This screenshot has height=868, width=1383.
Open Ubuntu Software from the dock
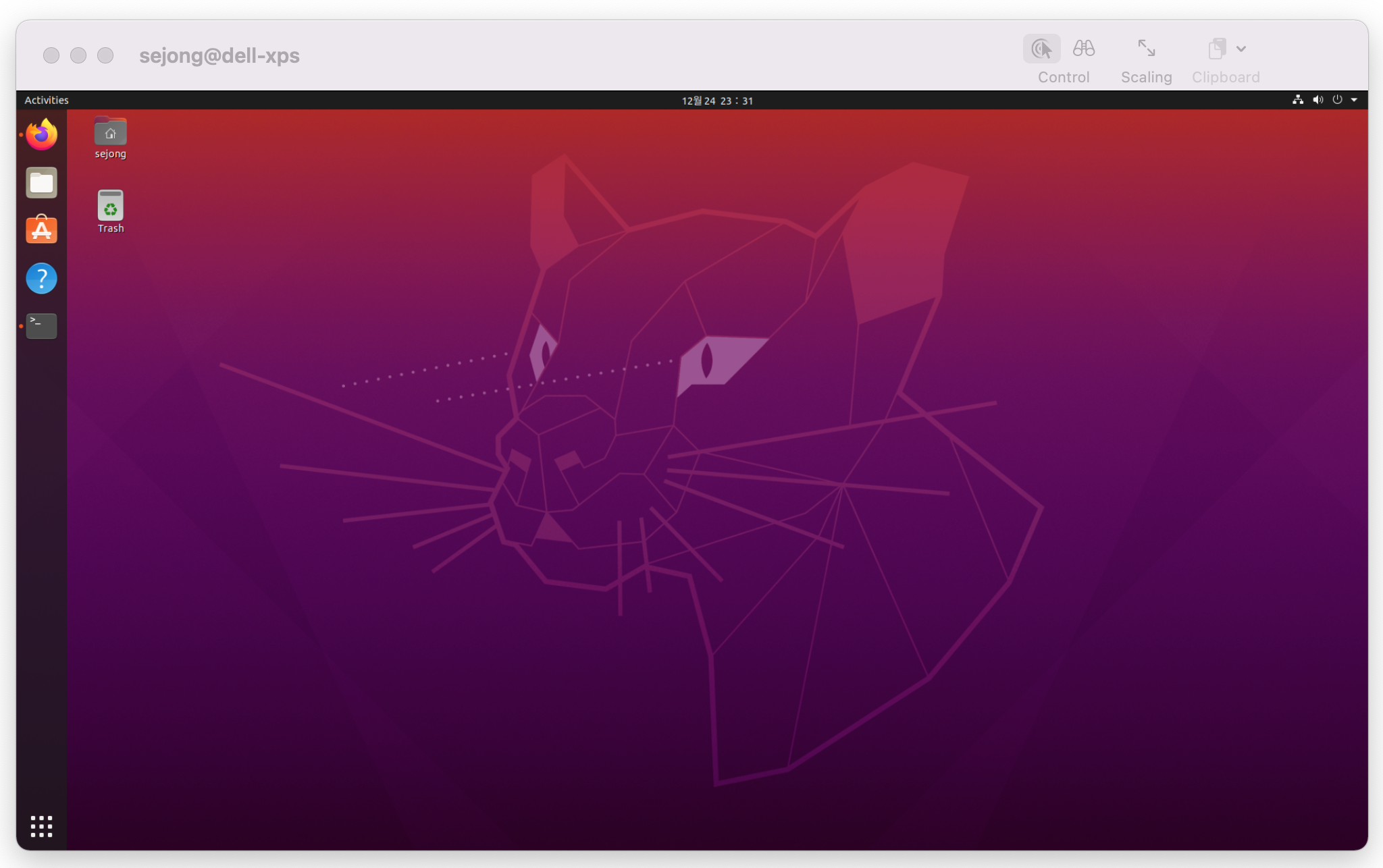[x=41, y=229]
